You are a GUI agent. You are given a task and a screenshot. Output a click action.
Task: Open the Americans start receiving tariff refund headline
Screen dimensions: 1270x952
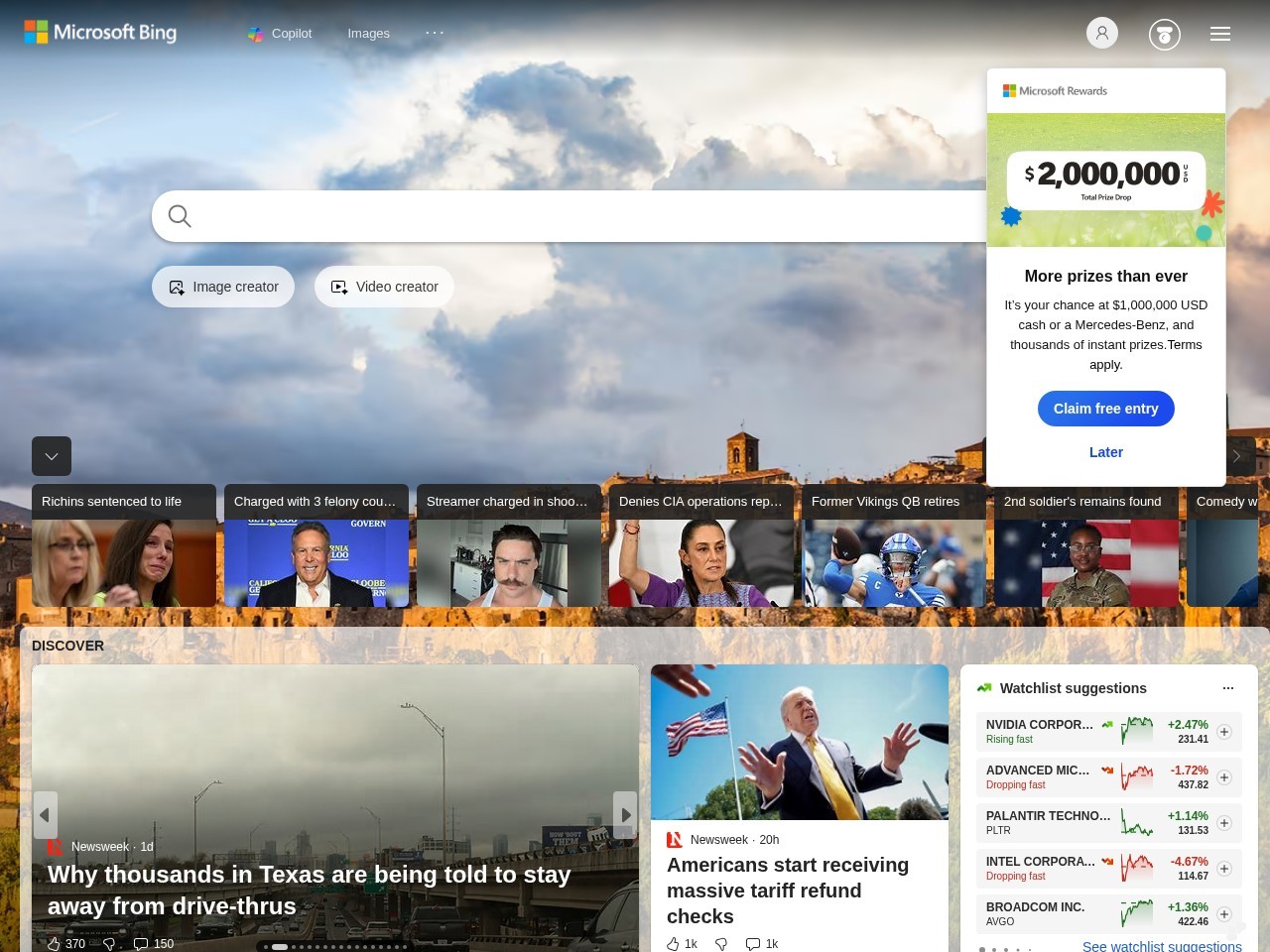[788, 891]
